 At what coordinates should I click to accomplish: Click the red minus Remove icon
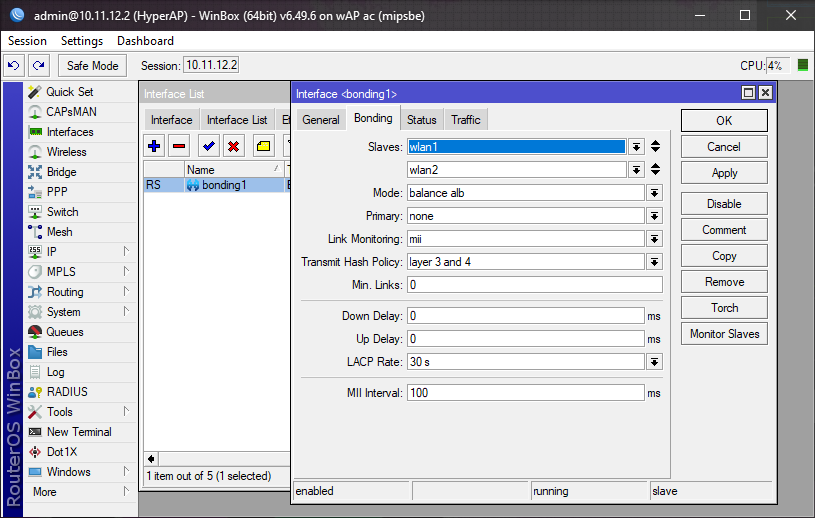[179, 146]
